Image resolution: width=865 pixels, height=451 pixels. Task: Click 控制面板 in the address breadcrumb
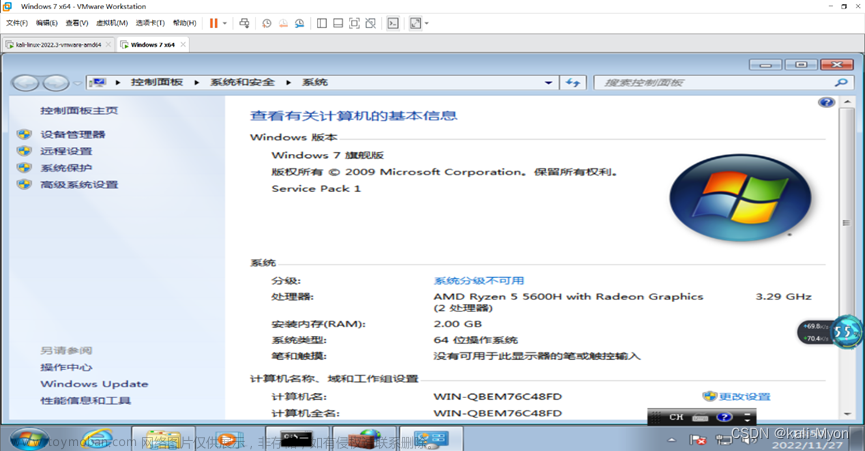tap(157, 82)
